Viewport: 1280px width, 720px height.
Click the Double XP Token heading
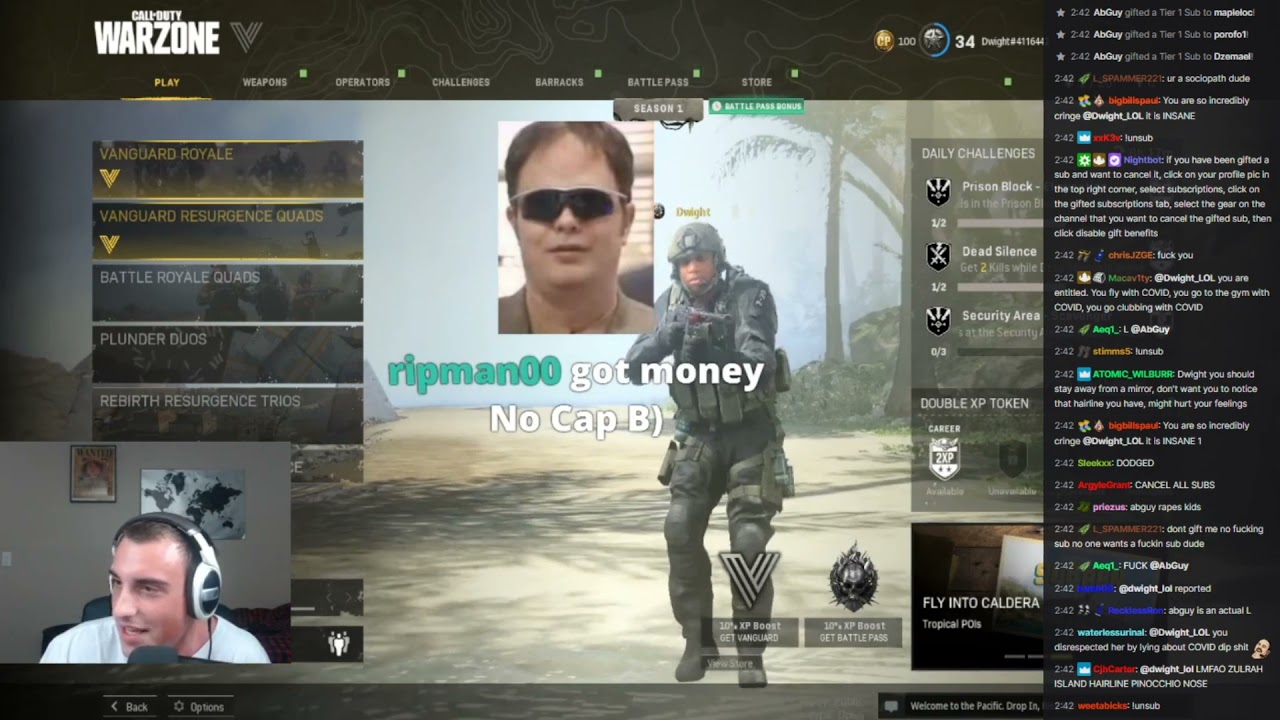(x=975, y=403)
